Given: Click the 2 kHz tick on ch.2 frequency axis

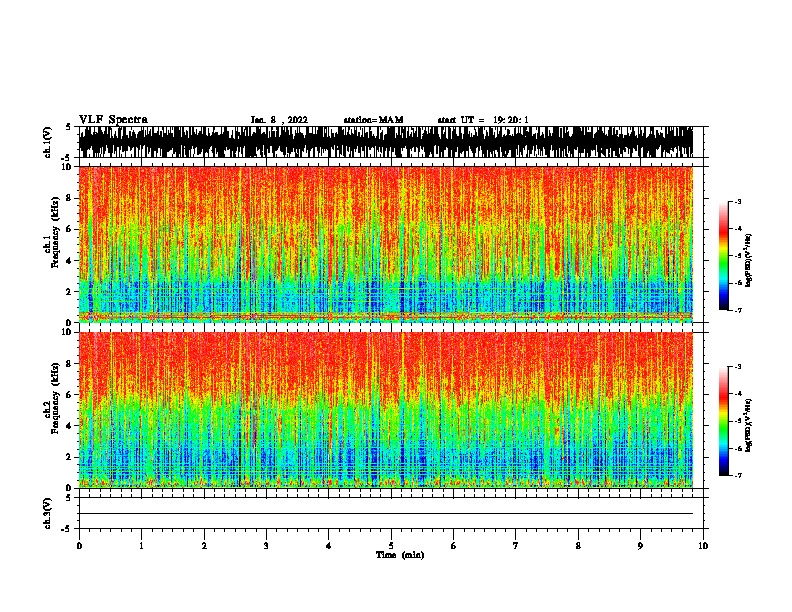Looking at the screenshot, I should coord(69,457).
